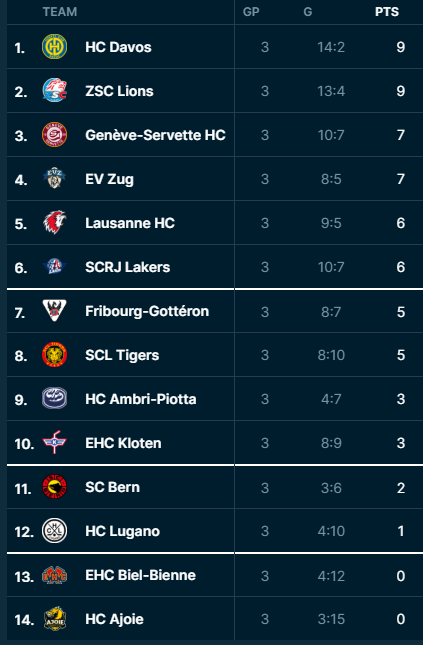This screenshot has height=645, width=423.
Task: Click the HC Davos team logo
Action: tap(54, 46)
